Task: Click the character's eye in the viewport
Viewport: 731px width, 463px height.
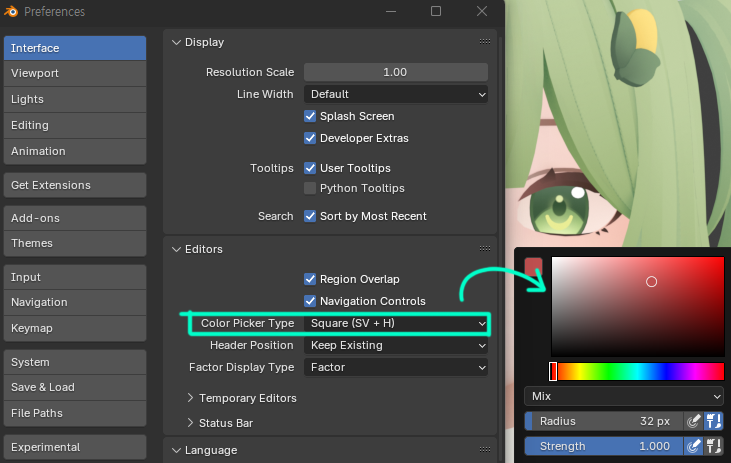Action: (559, 206)
